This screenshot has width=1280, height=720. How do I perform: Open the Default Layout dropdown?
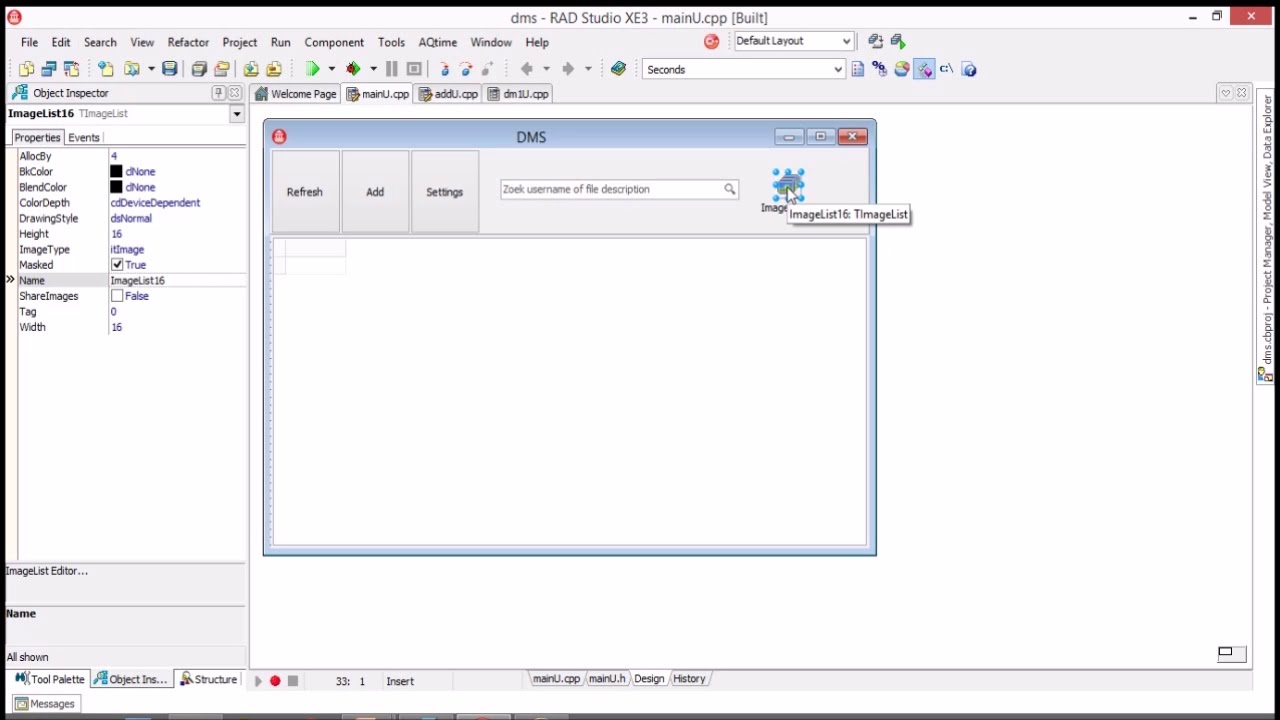coord(846,41)
